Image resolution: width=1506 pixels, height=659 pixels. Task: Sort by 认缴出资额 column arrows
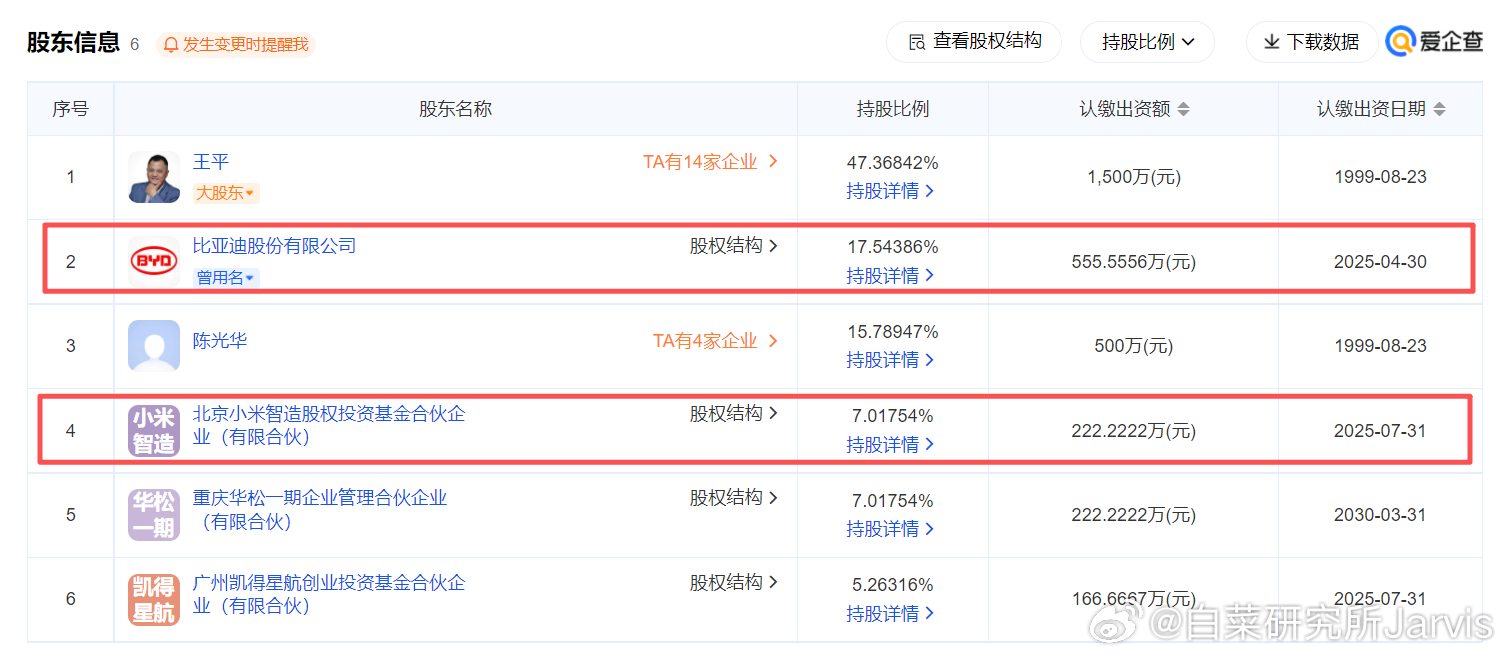point(1184,109)
